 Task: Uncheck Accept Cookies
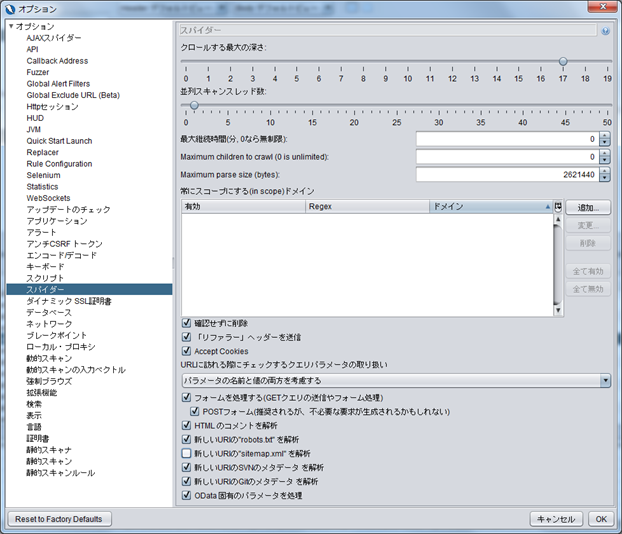[186, 351]
